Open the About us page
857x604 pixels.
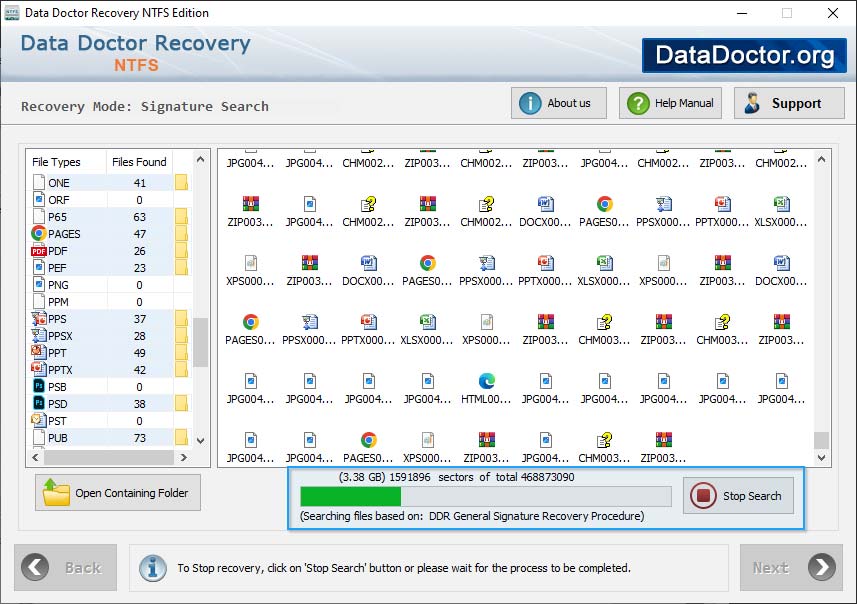tap(559, 103)
